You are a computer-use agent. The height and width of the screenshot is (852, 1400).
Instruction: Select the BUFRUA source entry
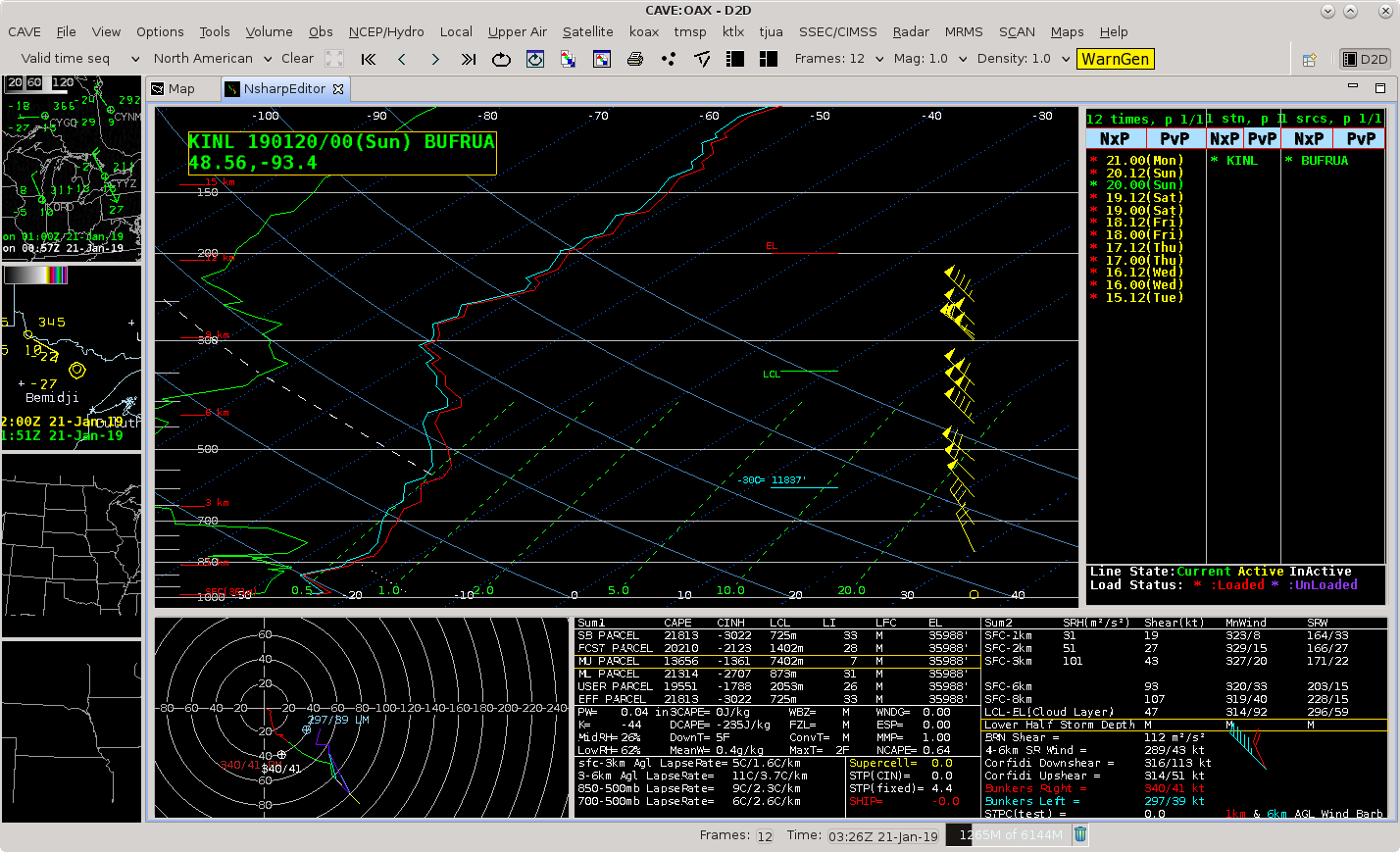pos(1317,161)
